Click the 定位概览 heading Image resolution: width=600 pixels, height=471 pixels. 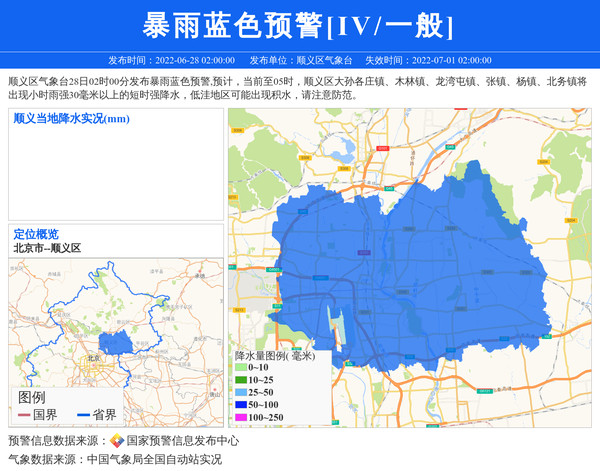[36, 234]
